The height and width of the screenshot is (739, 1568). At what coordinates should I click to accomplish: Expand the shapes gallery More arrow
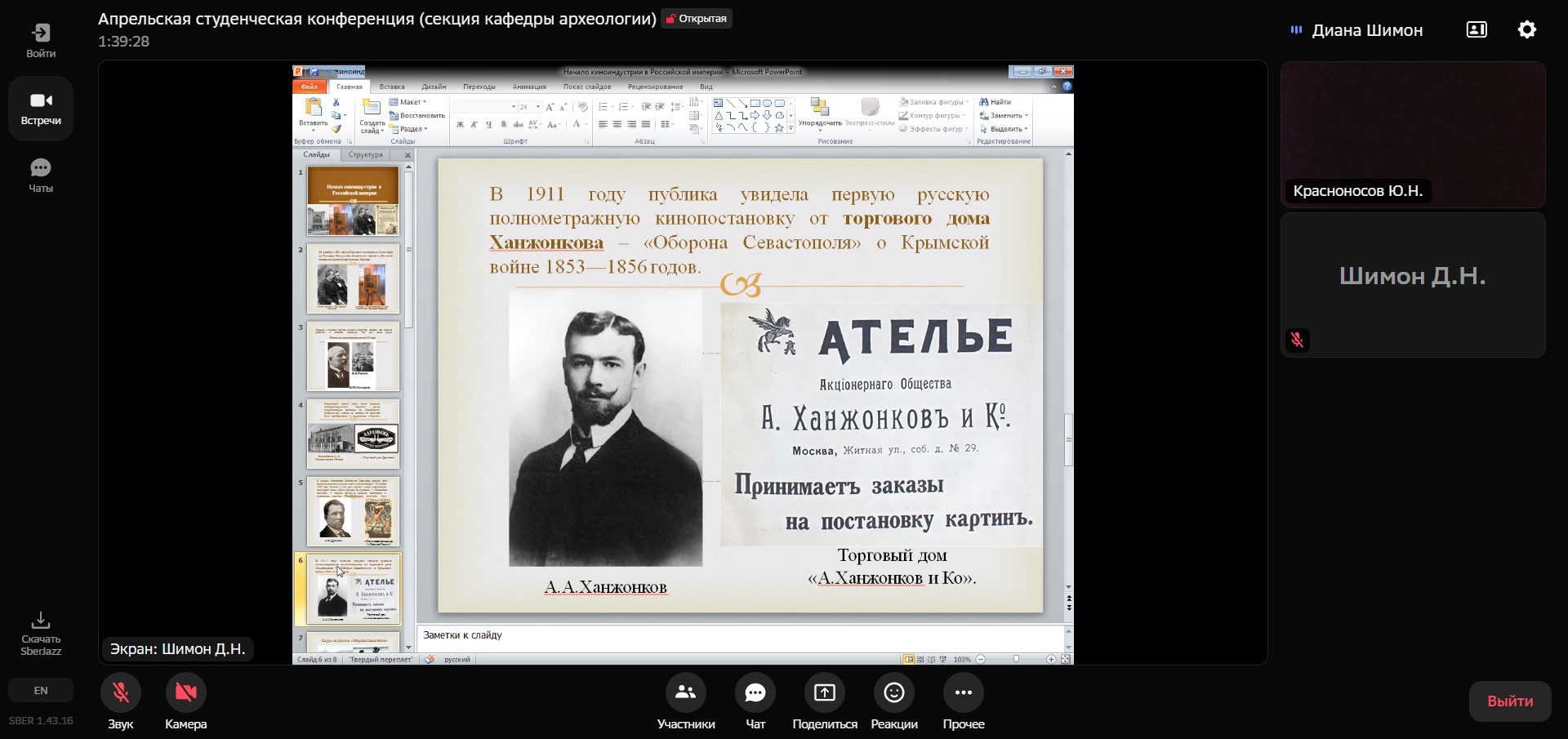(791, 128)
